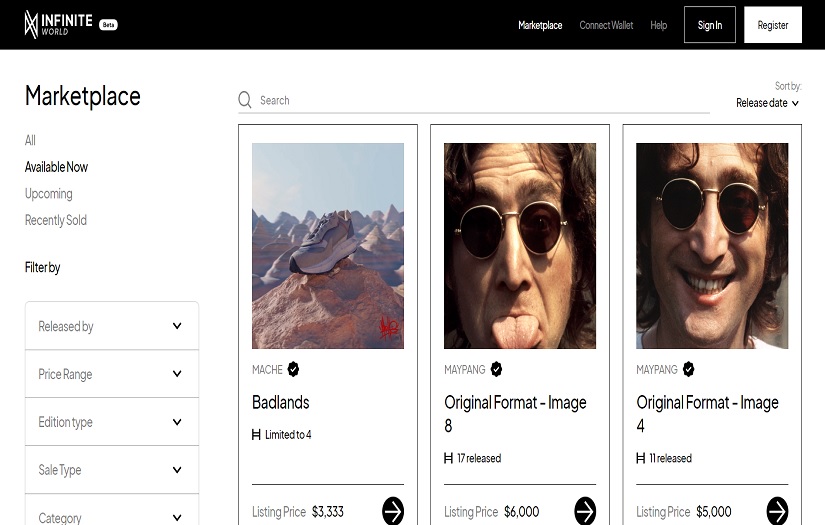Show All marketplace items
825x525 pixels.
(30, 140)
